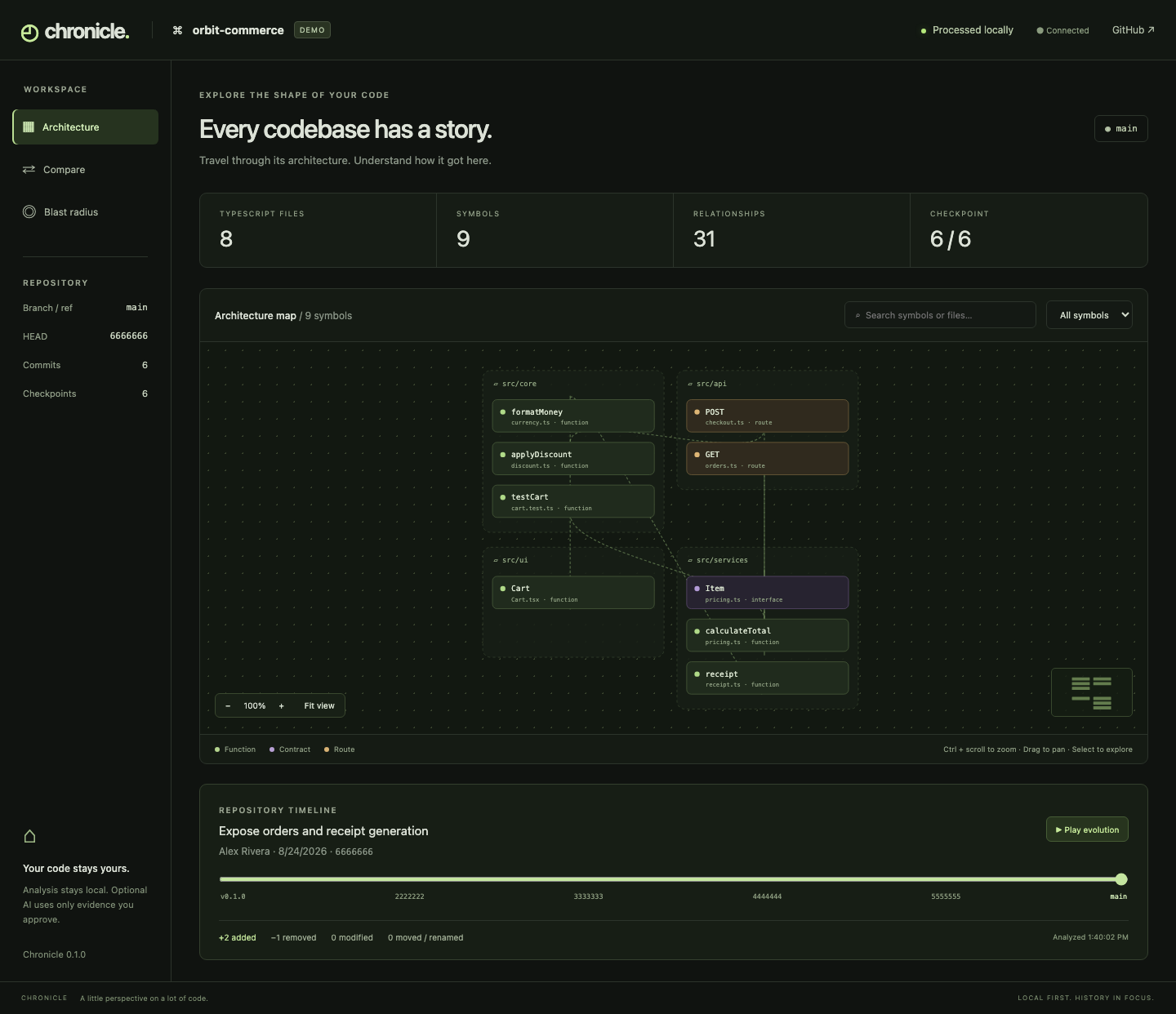1176x1014 pixels.
Task: Jump to the v0.1.0 timeline checkpoint
Action: tap(233, 896)
